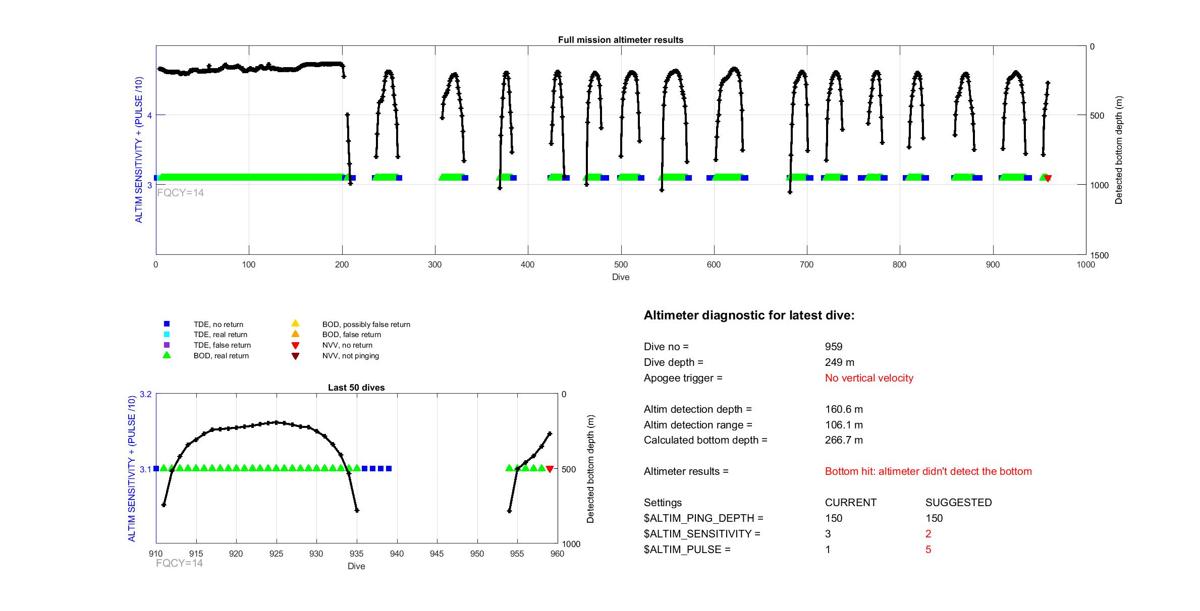The image size is (1200, 611).
Task: Click the 'Dive depth =' label
Action: click(674, 362)
